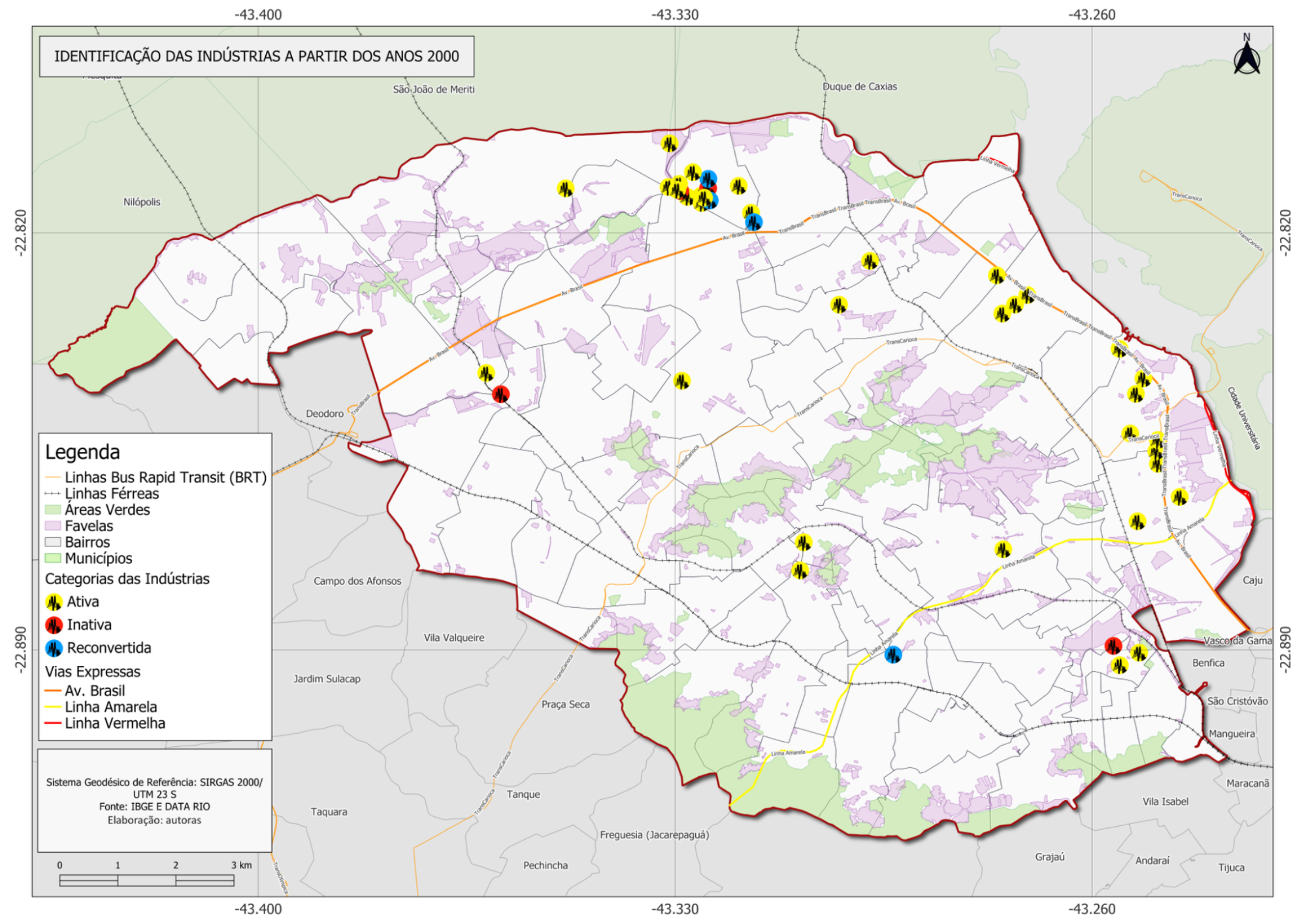
Task: Click the Bairros gray swatch in legend
Action: click(53, 542)
